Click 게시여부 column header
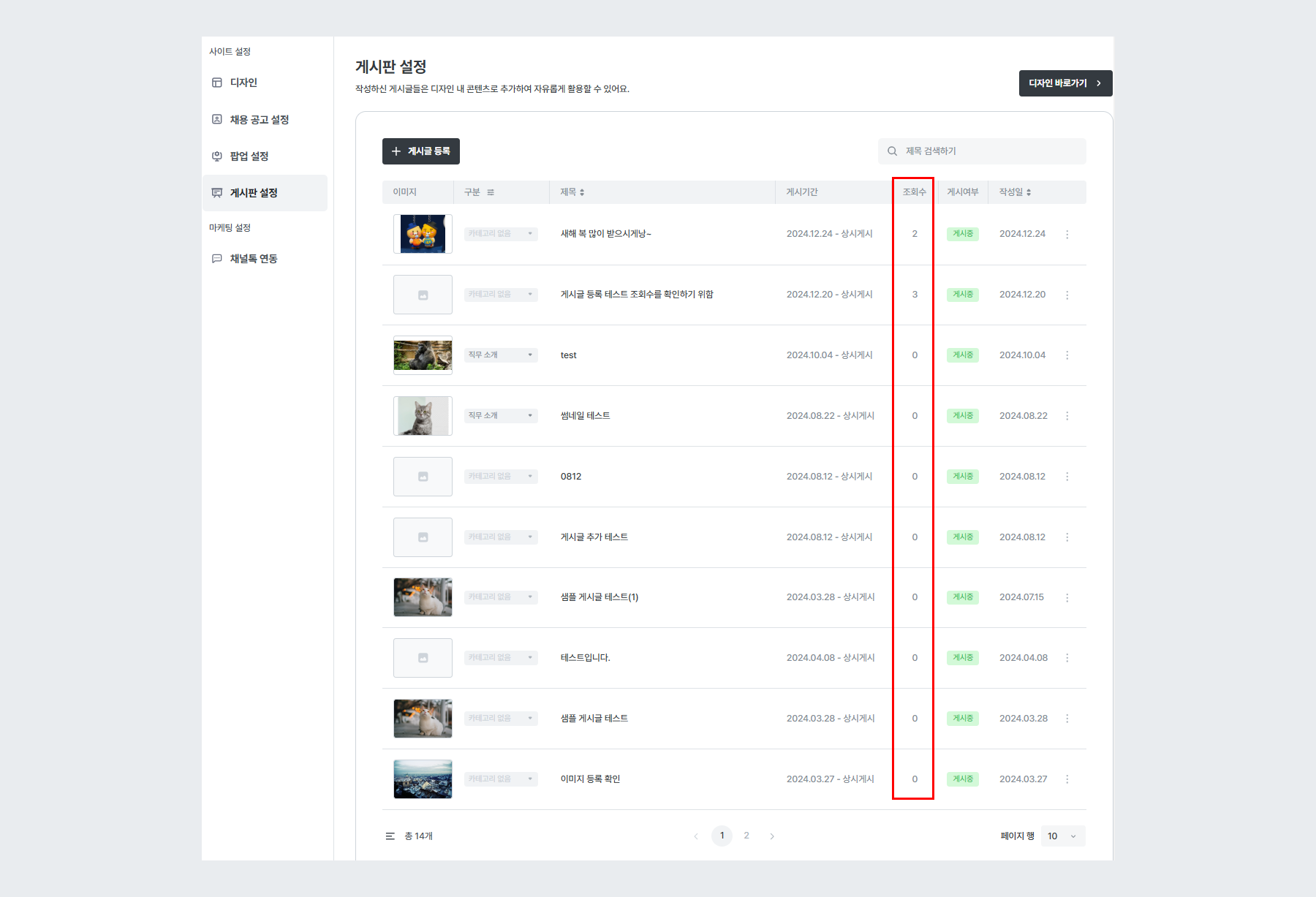 pyautogui.click(x=963, y=192)
